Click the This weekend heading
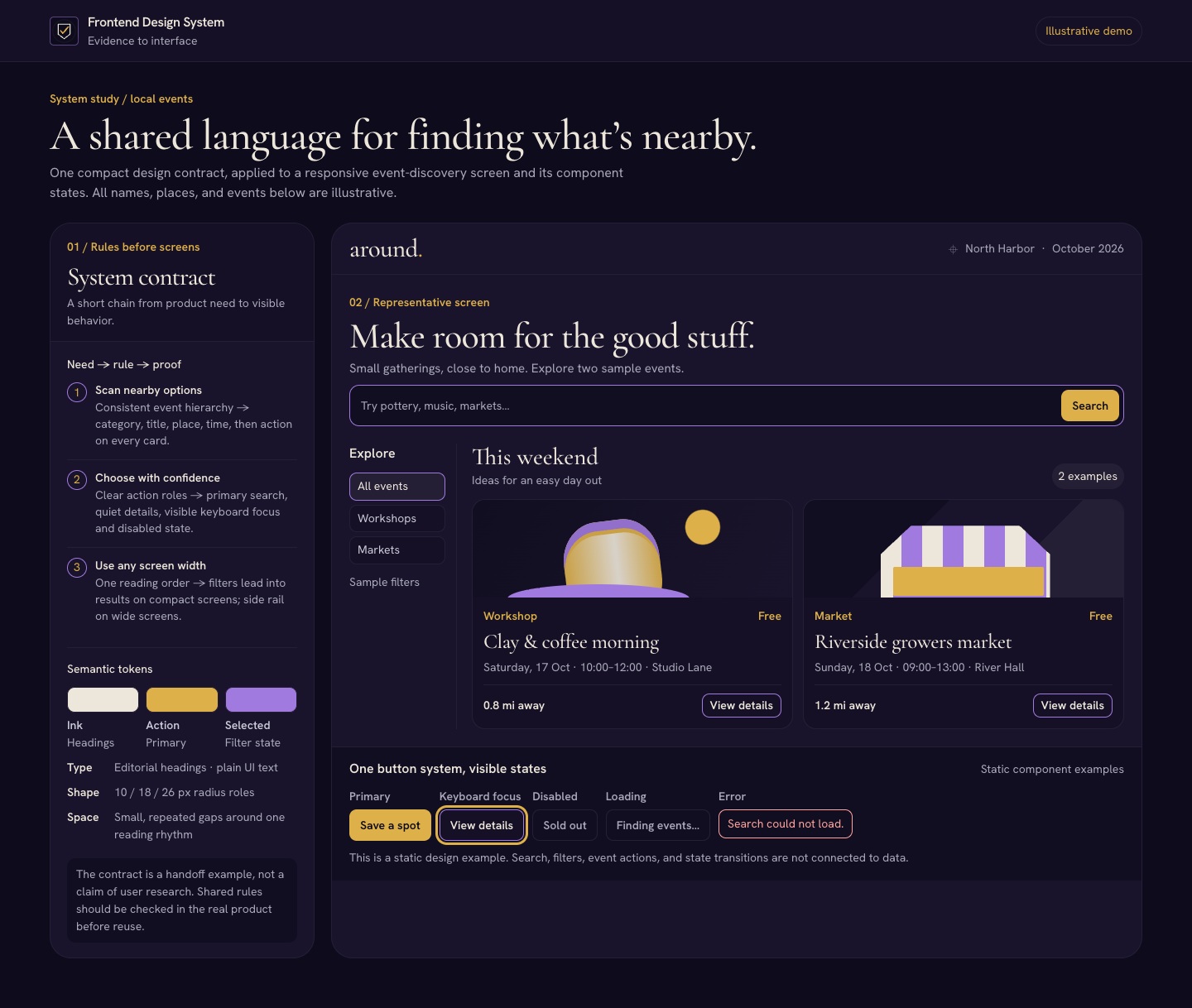The width and height of the screenshot is (1192, 1008). pos(535,457)
